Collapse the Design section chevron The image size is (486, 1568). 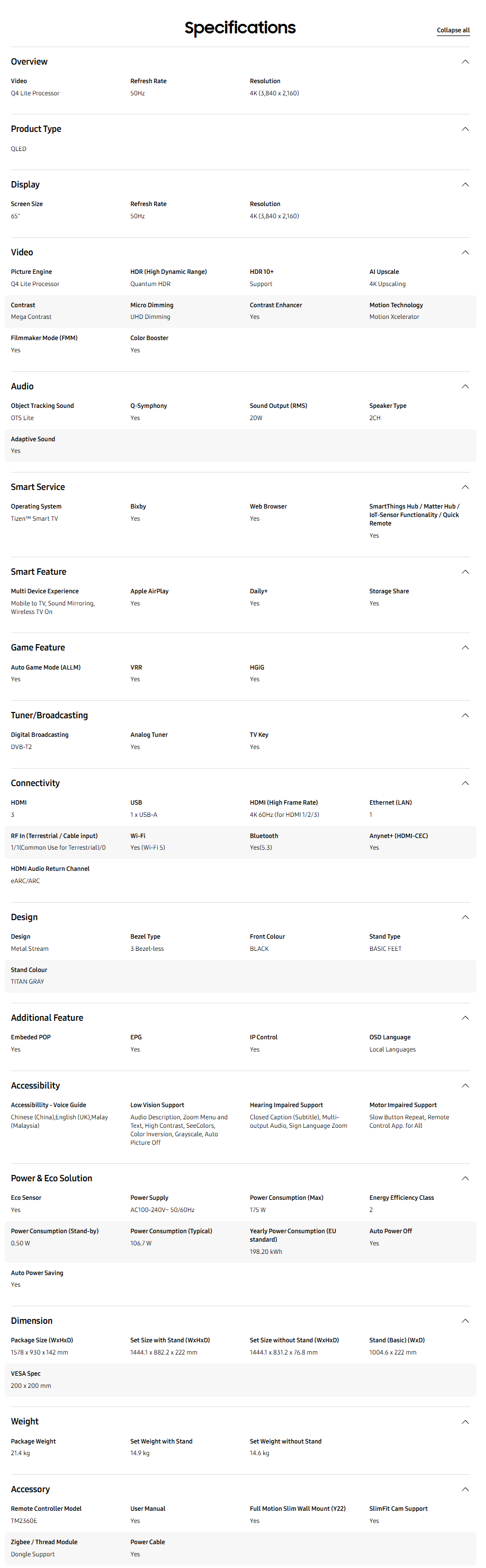pos(465,917)
